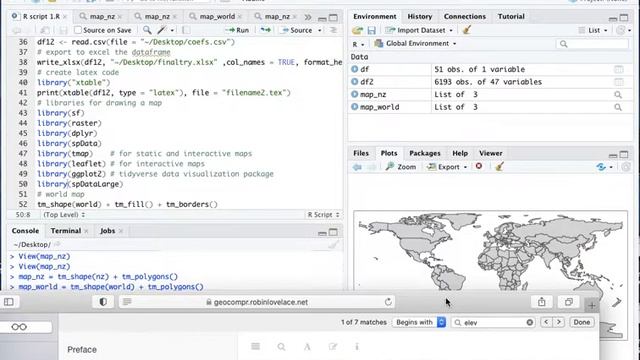Refresh the environment pane icon
The height and width of the screenshot is (360, 640).
620,30
